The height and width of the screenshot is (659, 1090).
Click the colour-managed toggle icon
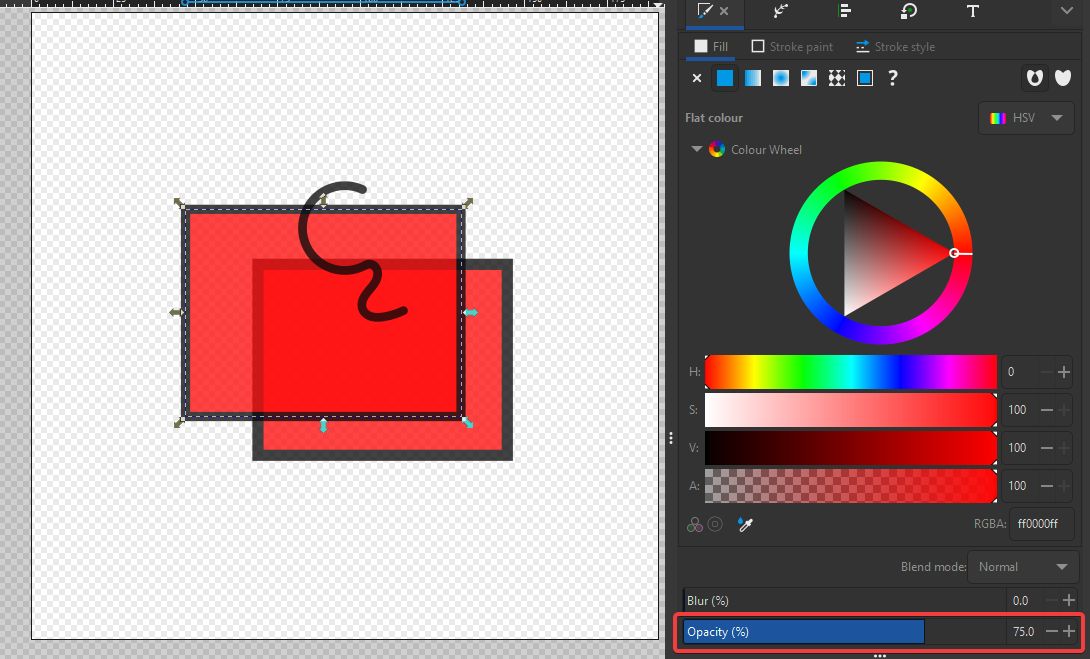694,524
